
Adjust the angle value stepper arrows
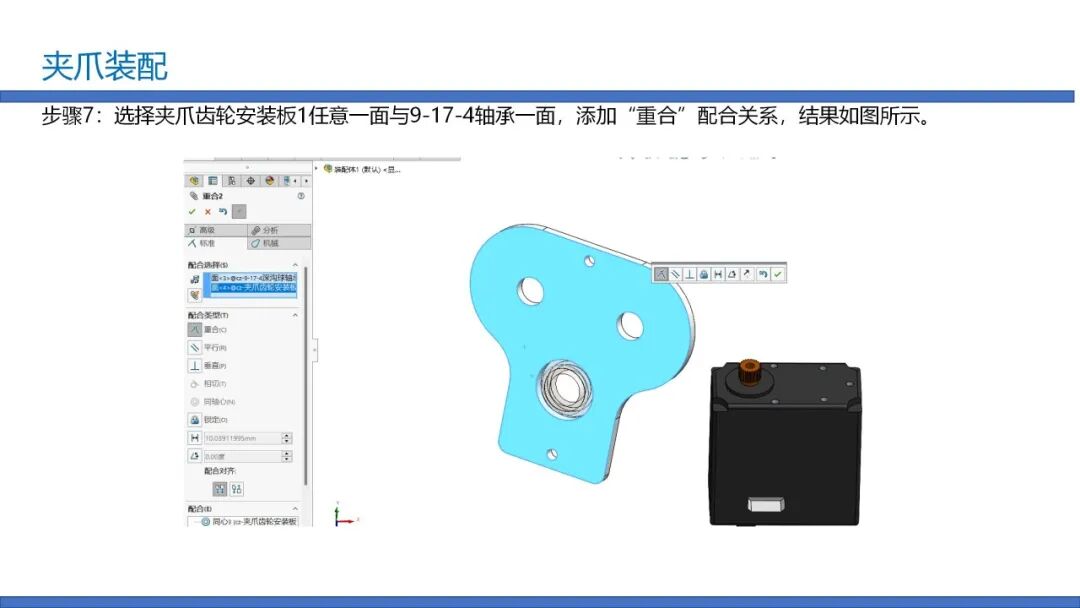pos(287,456)
